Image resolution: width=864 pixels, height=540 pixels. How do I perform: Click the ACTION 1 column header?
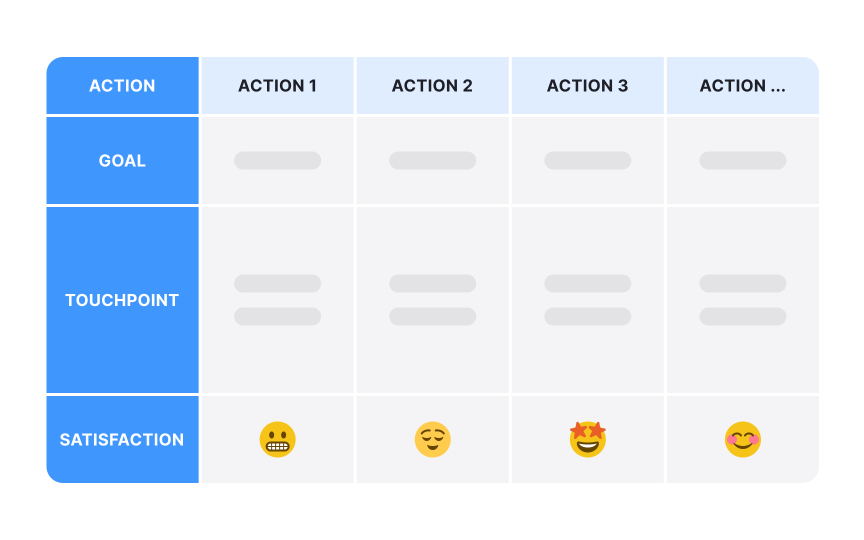tap(278, 85)
